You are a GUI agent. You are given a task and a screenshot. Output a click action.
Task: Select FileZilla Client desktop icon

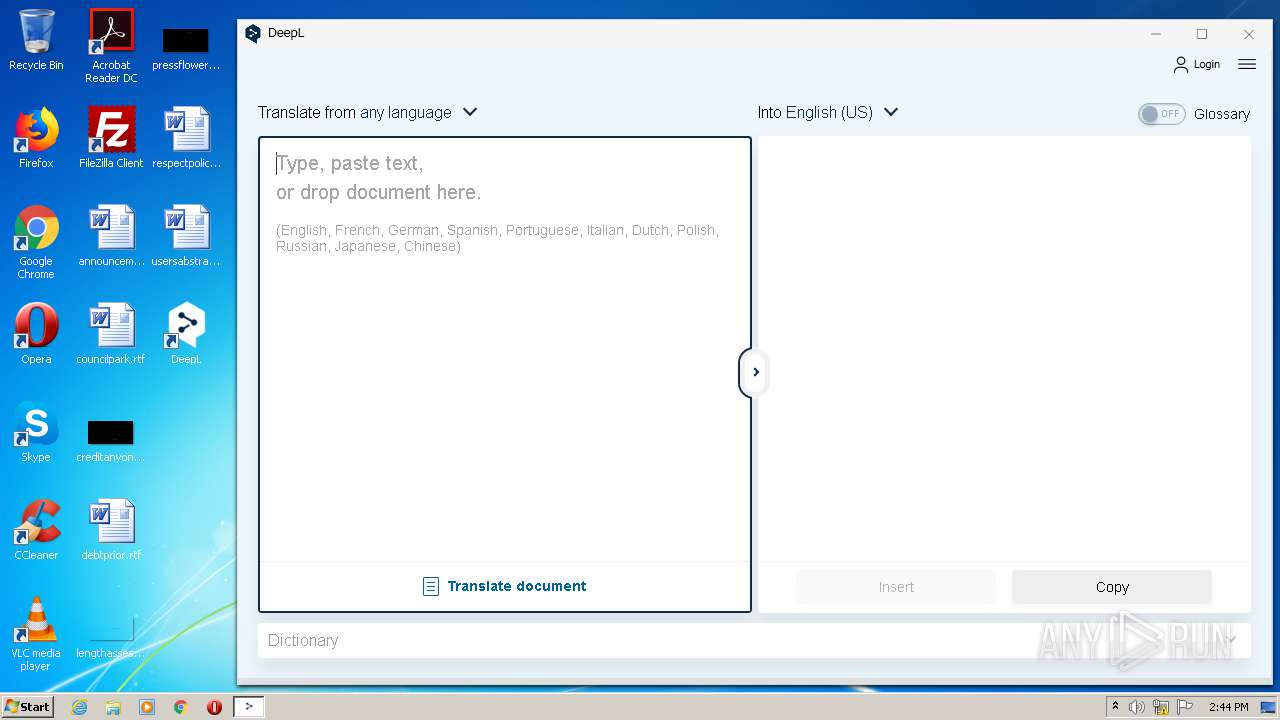coord(111,138)
